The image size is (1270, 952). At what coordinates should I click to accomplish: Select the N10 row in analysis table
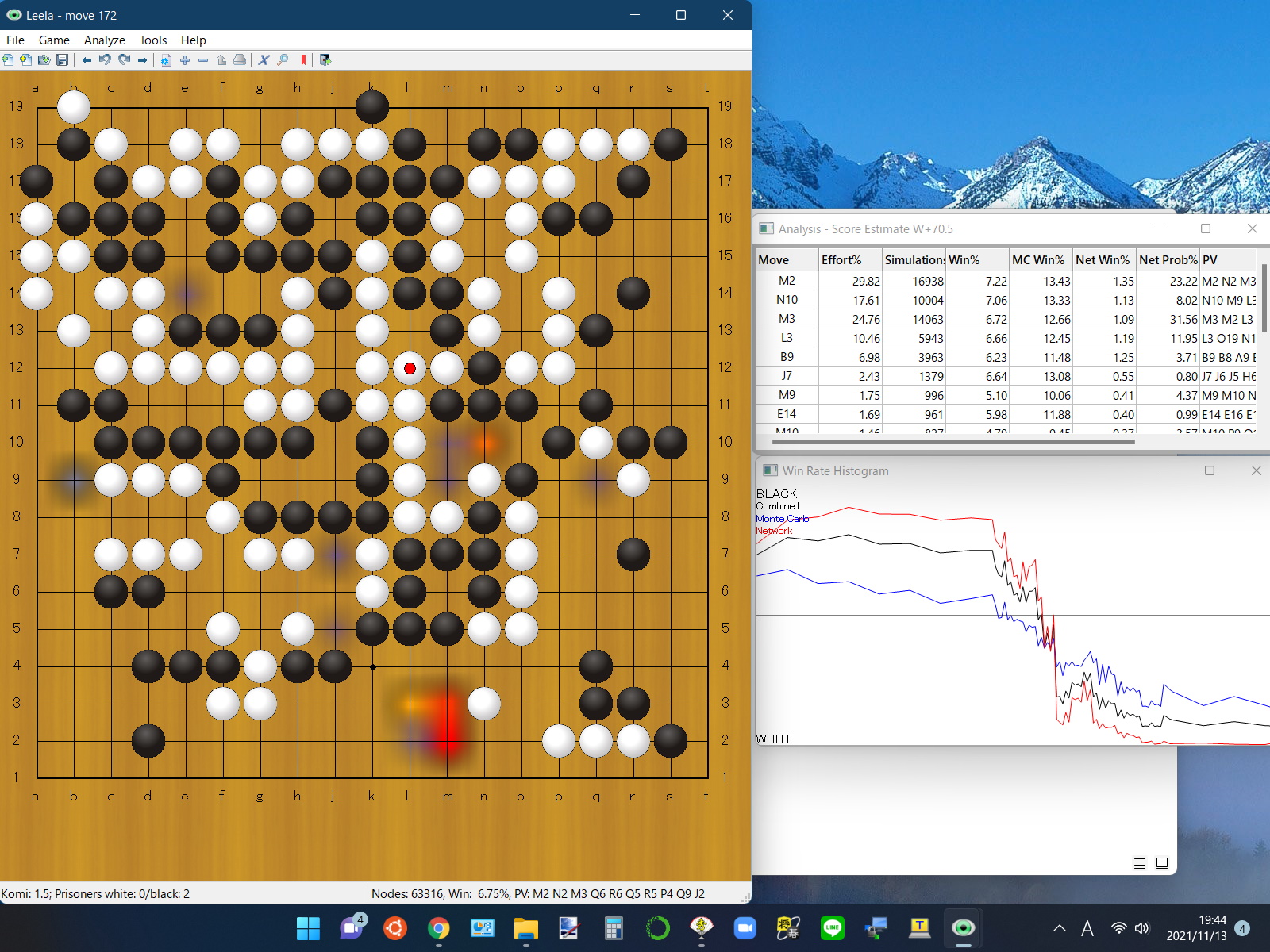(787, 300)
